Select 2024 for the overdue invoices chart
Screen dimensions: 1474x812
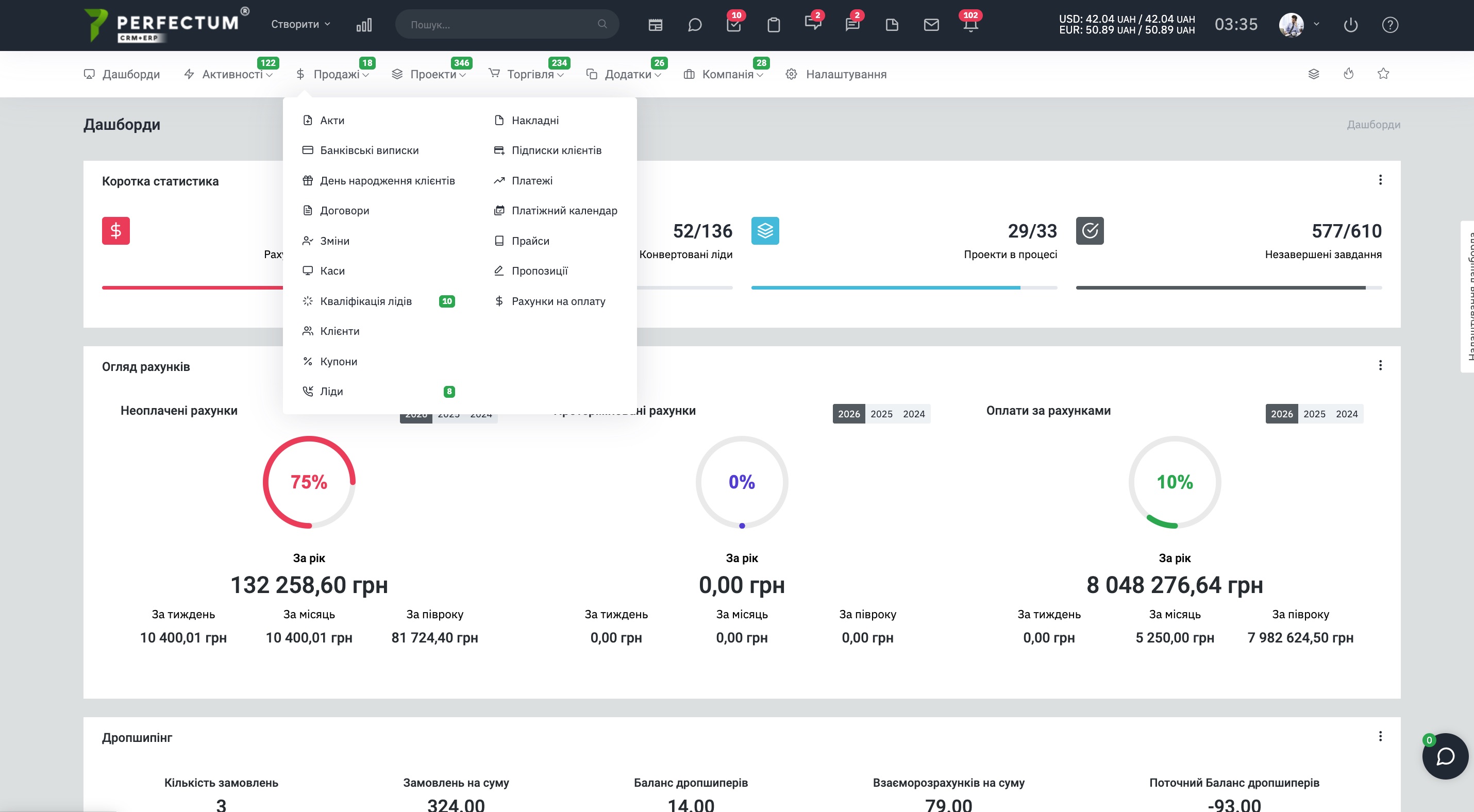coord(914,414)
